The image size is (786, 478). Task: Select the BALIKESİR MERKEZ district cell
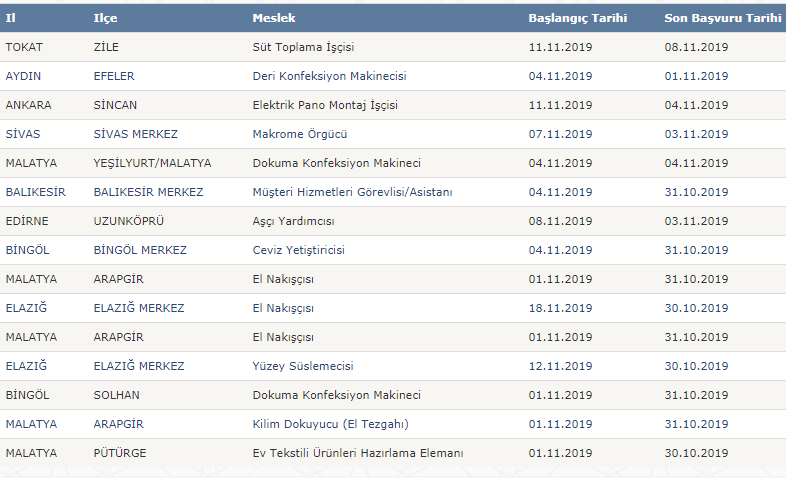coord(148,192)
